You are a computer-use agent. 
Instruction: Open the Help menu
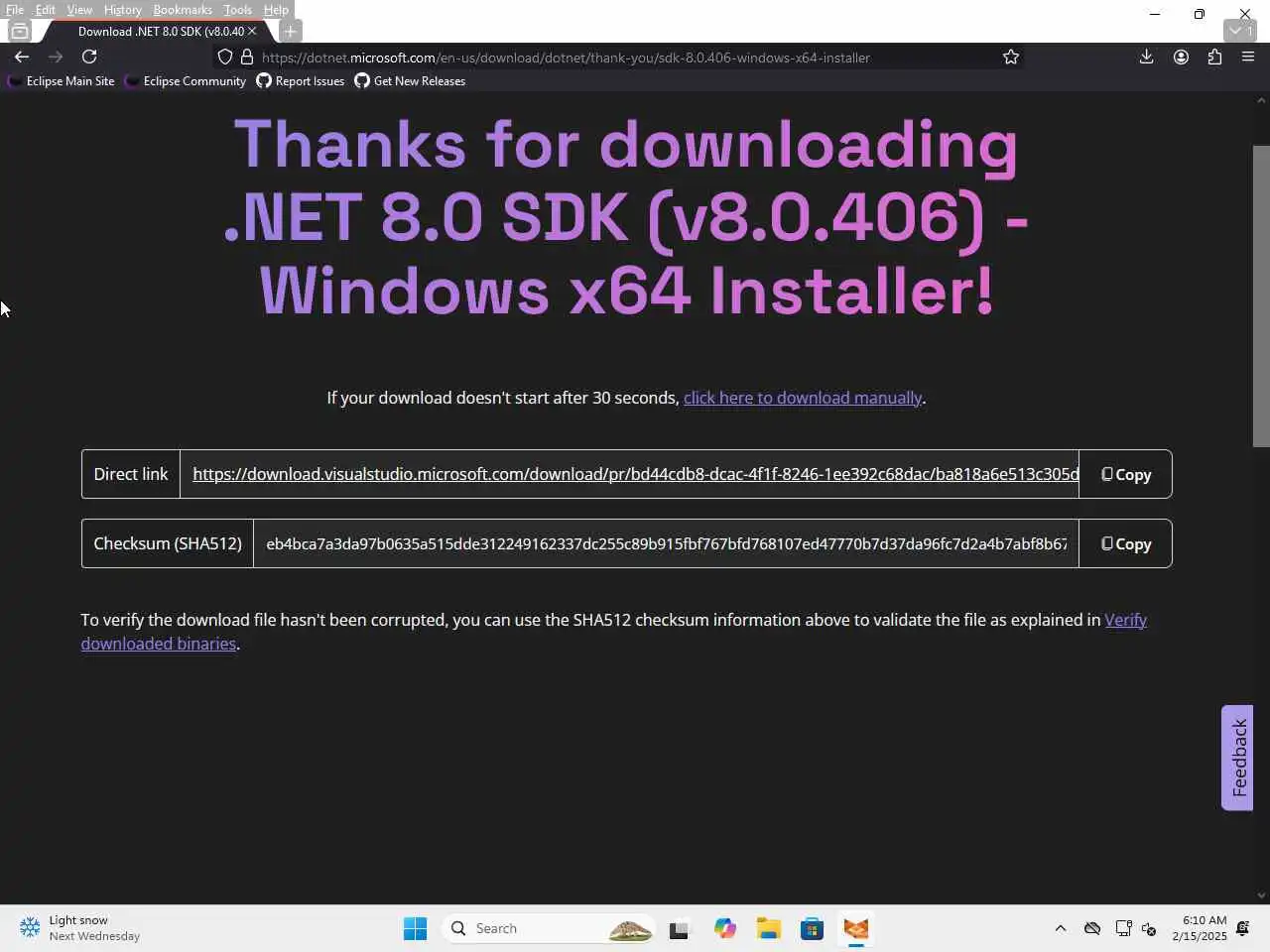point(276,10)
